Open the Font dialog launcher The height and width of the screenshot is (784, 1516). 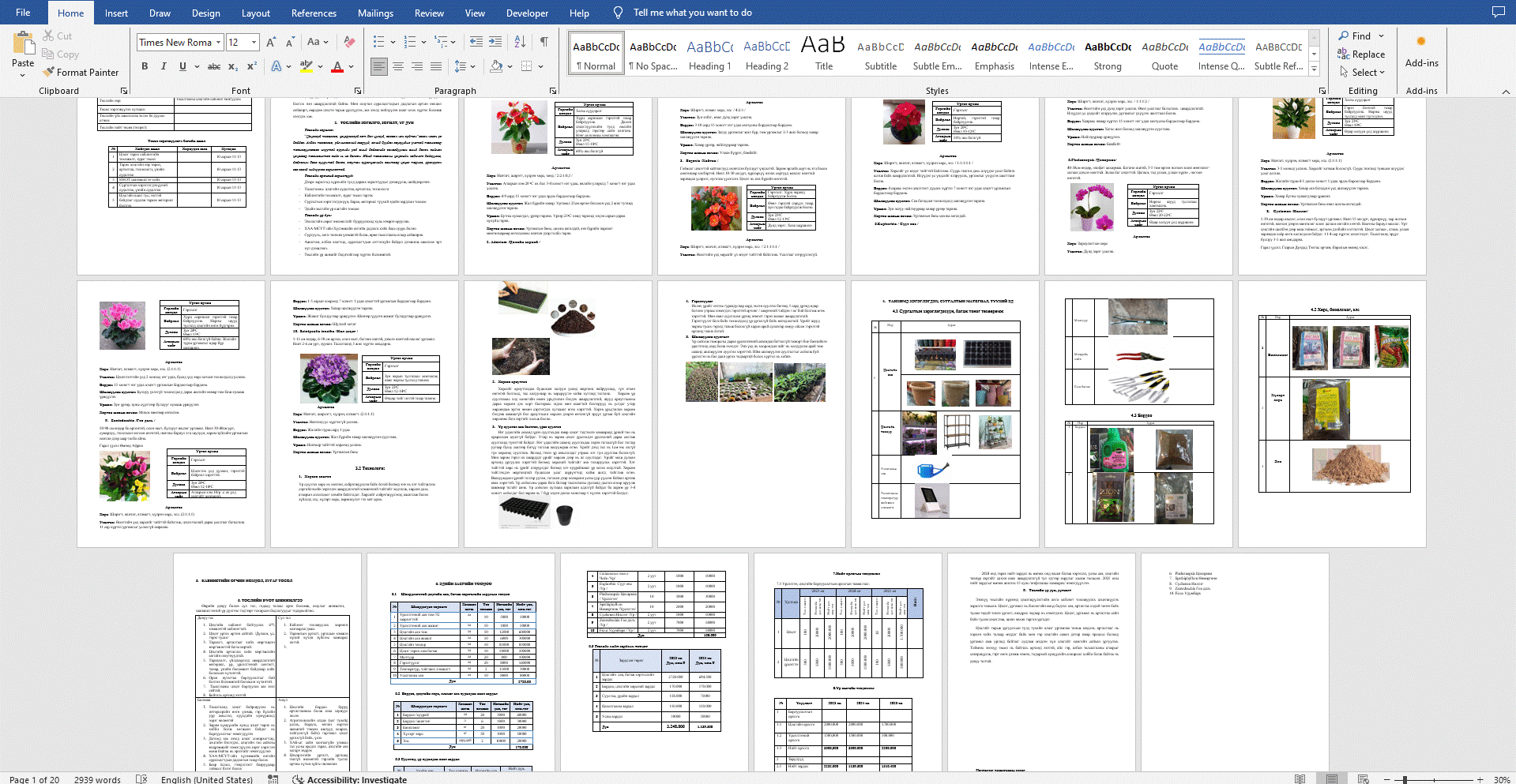click(x=358, y=91)
